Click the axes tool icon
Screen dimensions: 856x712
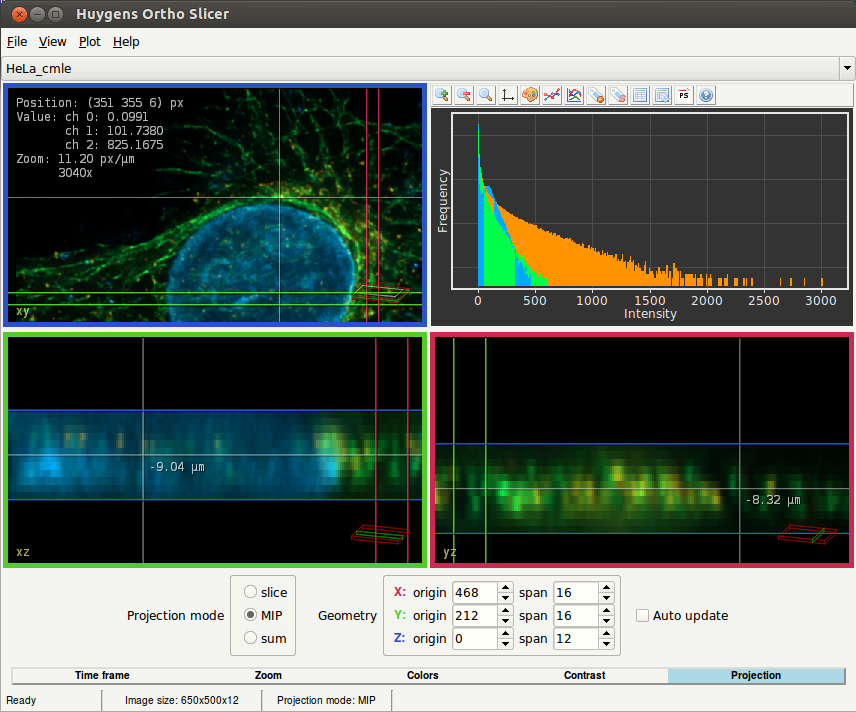click(x=508, y=95)
